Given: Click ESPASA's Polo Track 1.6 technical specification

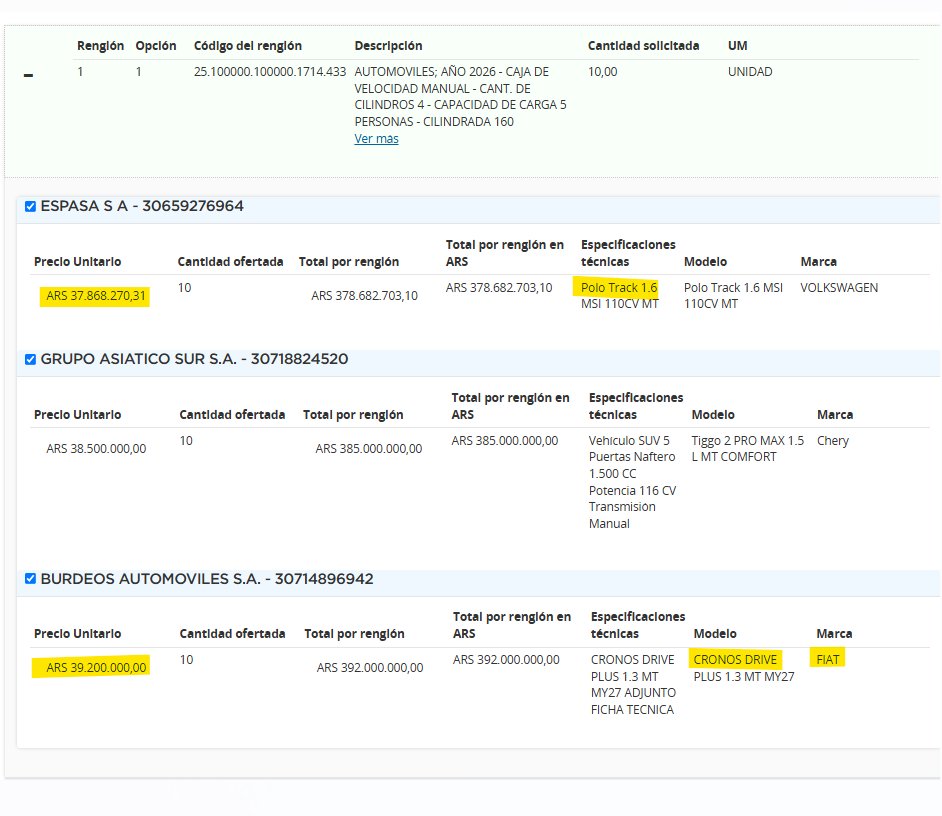Looking at the screenshot, I should (619, 296).
